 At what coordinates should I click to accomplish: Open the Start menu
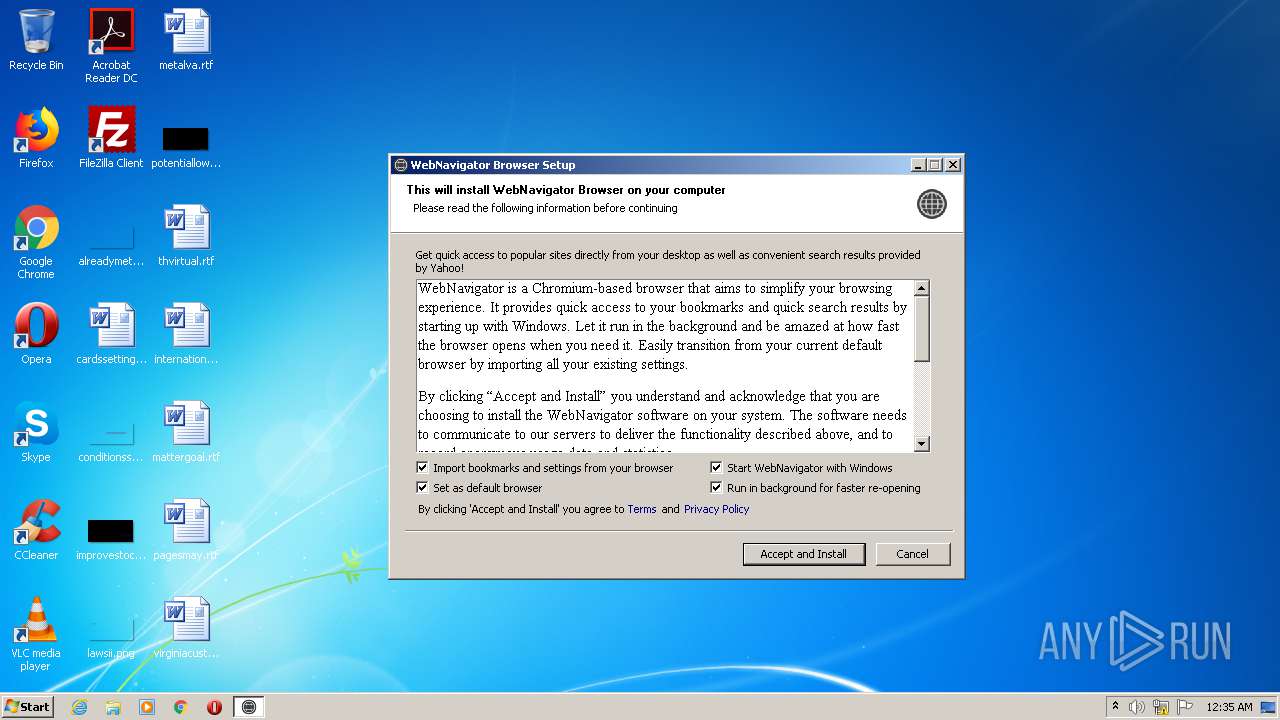click(x=27, y=707)
